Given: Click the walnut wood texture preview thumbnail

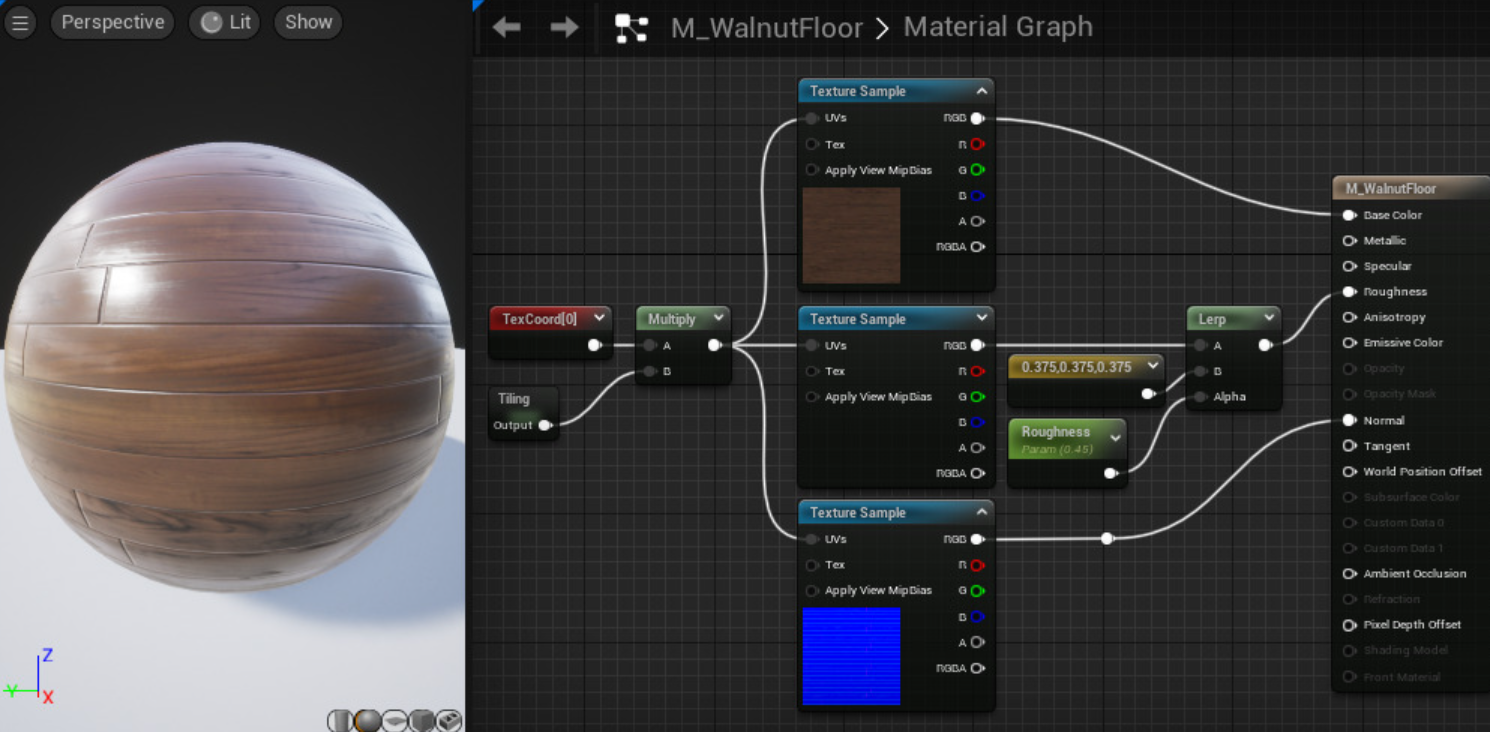Looking at the screenshot, I should click(x=851, y=236).
